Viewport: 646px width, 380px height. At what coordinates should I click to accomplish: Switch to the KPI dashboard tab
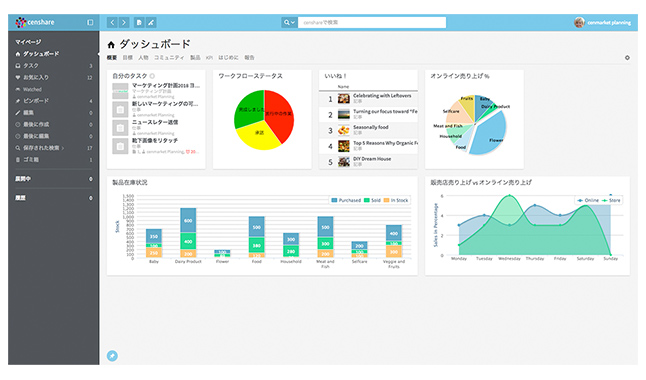click(x=209, y=58)
